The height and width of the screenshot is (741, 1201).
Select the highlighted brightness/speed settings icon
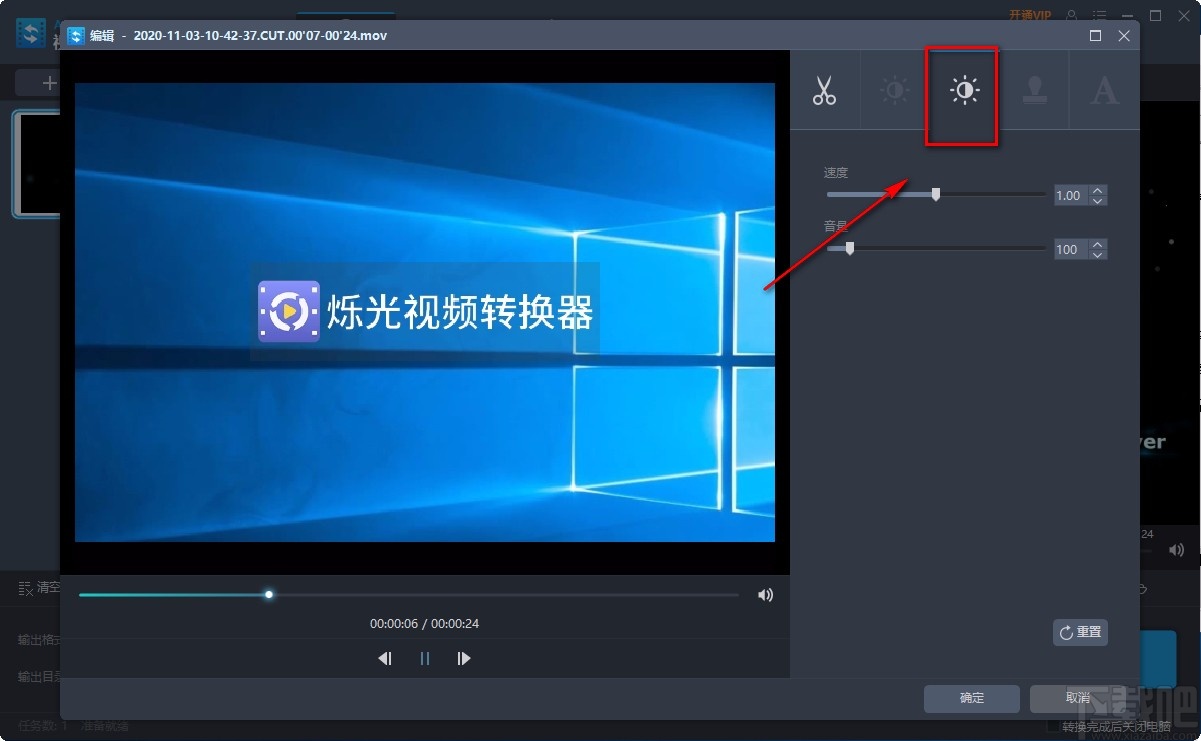click(961, 90)
